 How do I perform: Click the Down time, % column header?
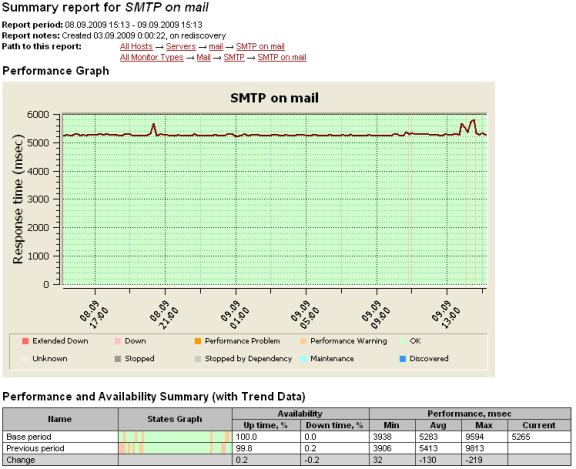335,425
